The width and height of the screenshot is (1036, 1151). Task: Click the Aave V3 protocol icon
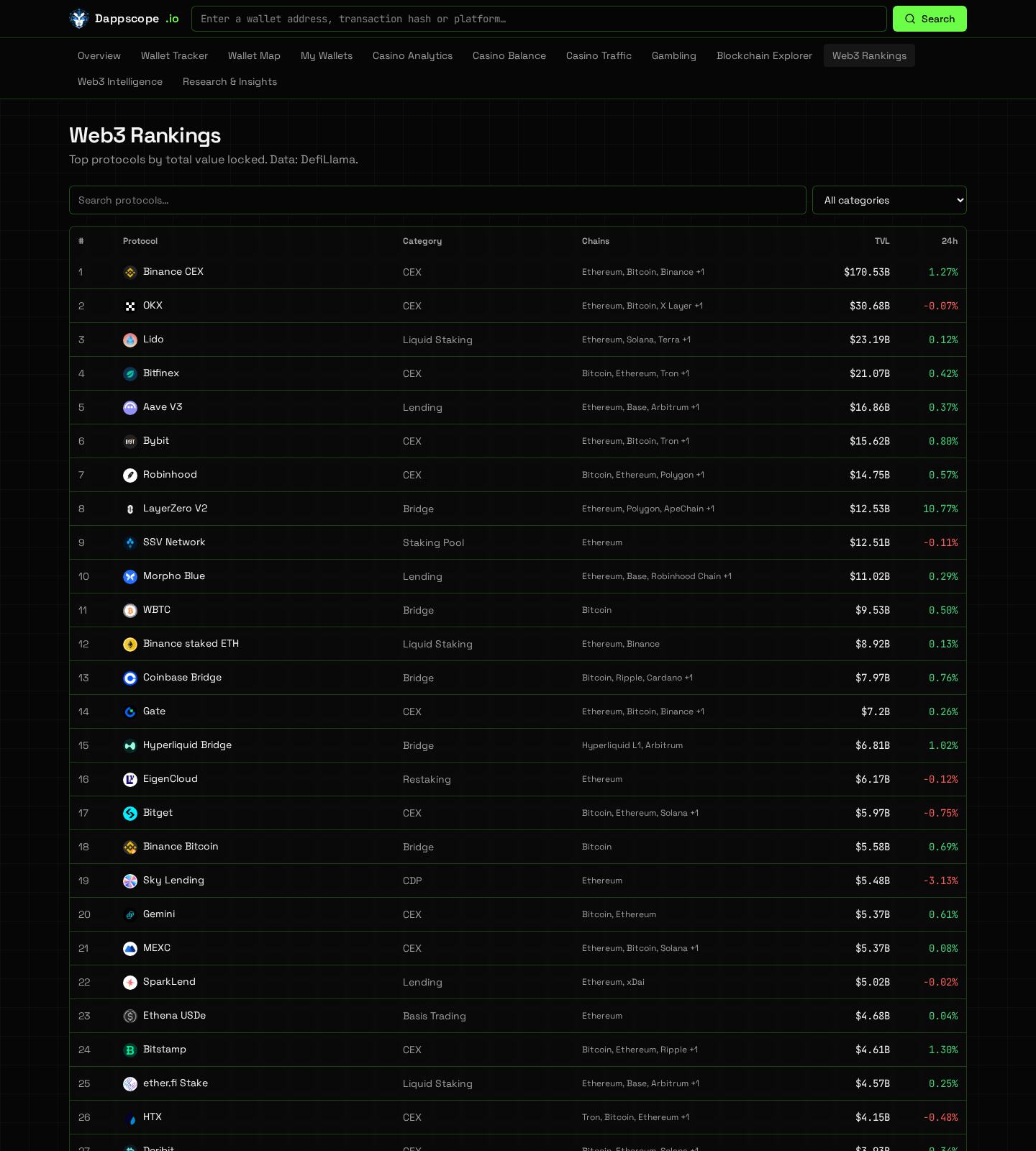click(130, 408)
